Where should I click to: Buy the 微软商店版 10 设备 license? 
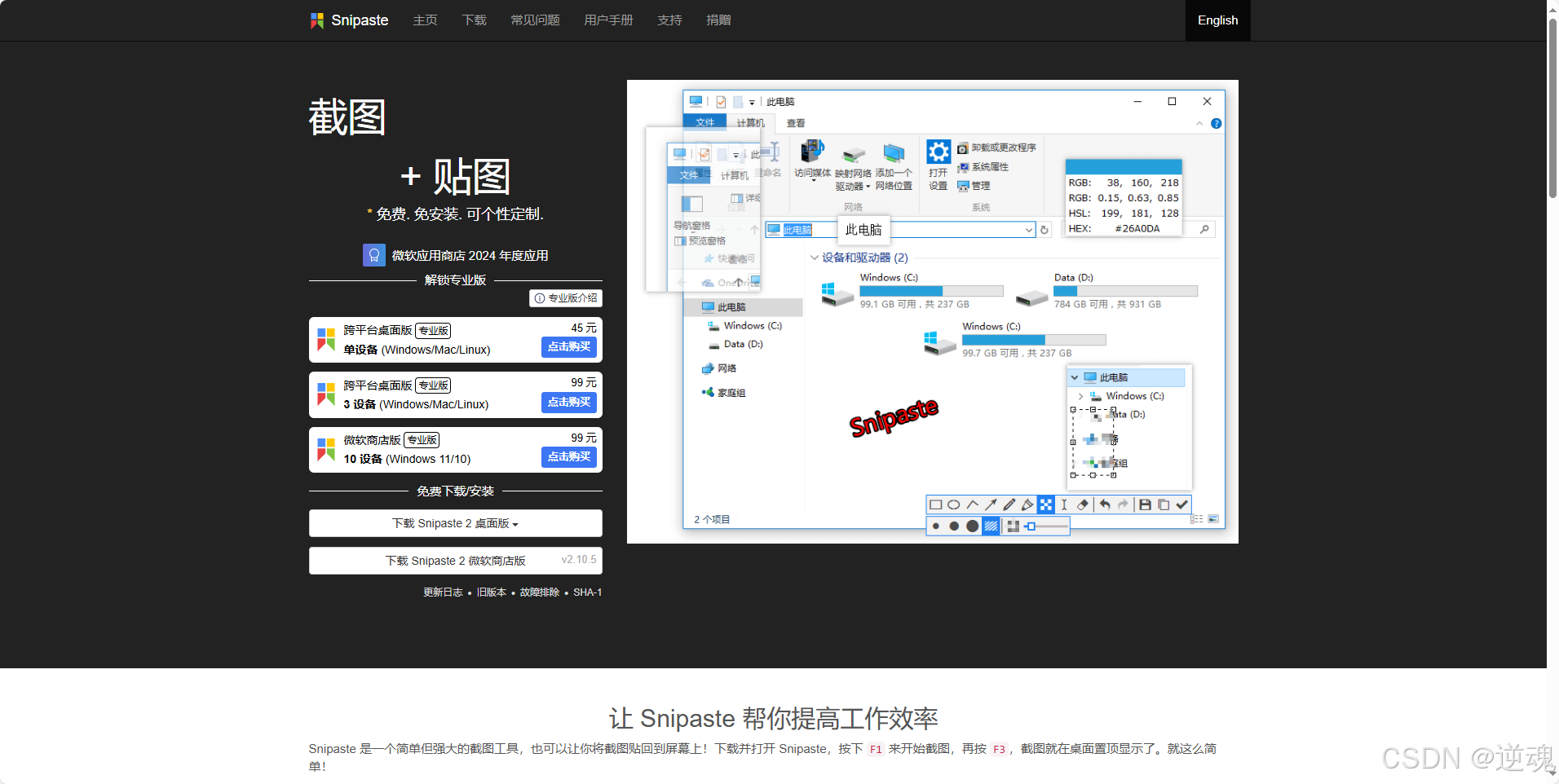569,457
